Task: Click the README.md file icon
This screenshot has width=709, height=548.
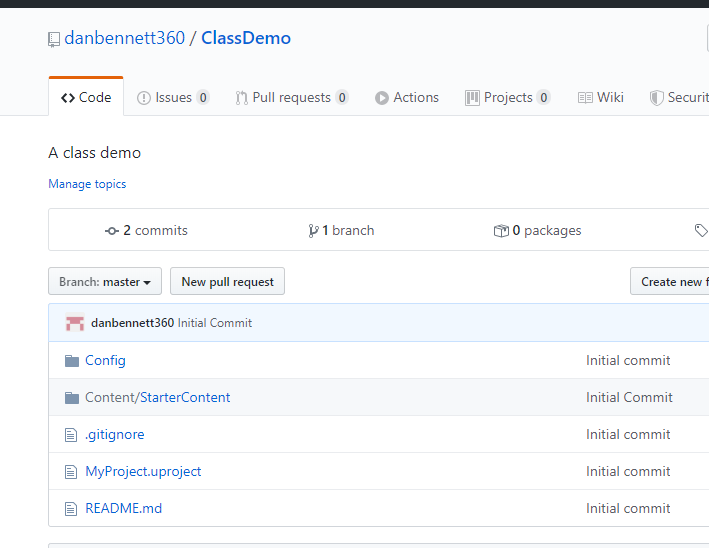Action: click(x=71, y=508)
